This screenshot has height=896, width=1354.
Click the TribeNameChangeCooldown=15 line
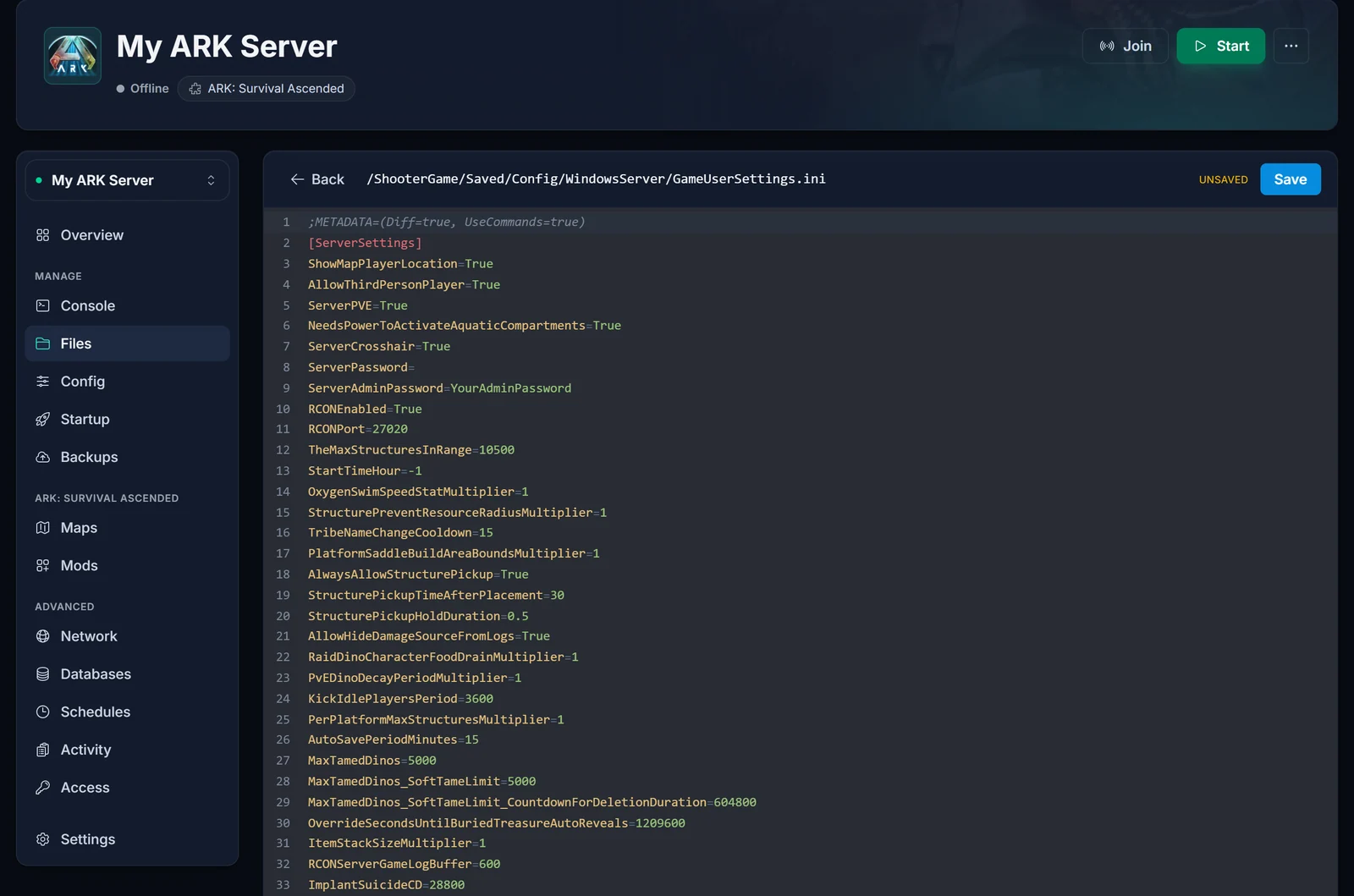pyautogui.click(x=400, y=532)
